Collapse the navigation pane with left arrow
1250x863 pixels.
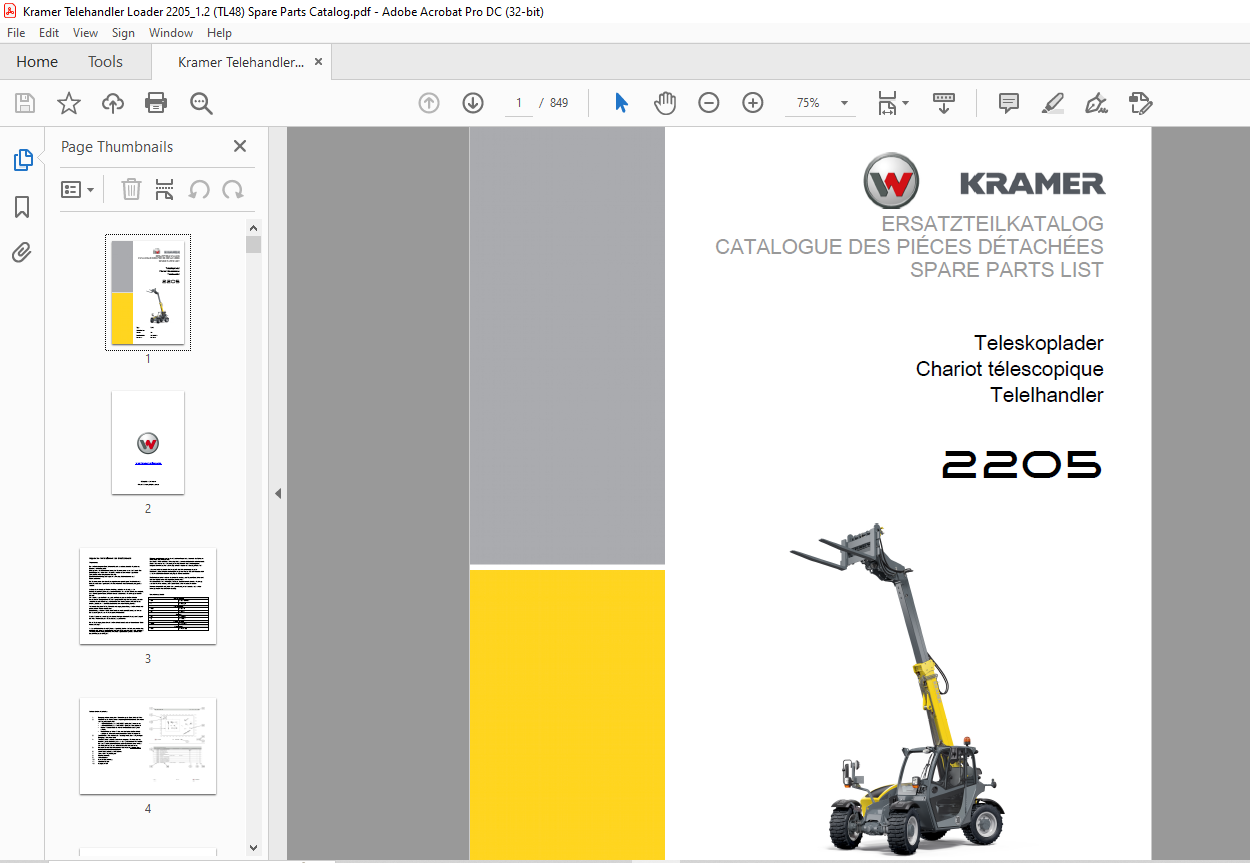point(278,493)
